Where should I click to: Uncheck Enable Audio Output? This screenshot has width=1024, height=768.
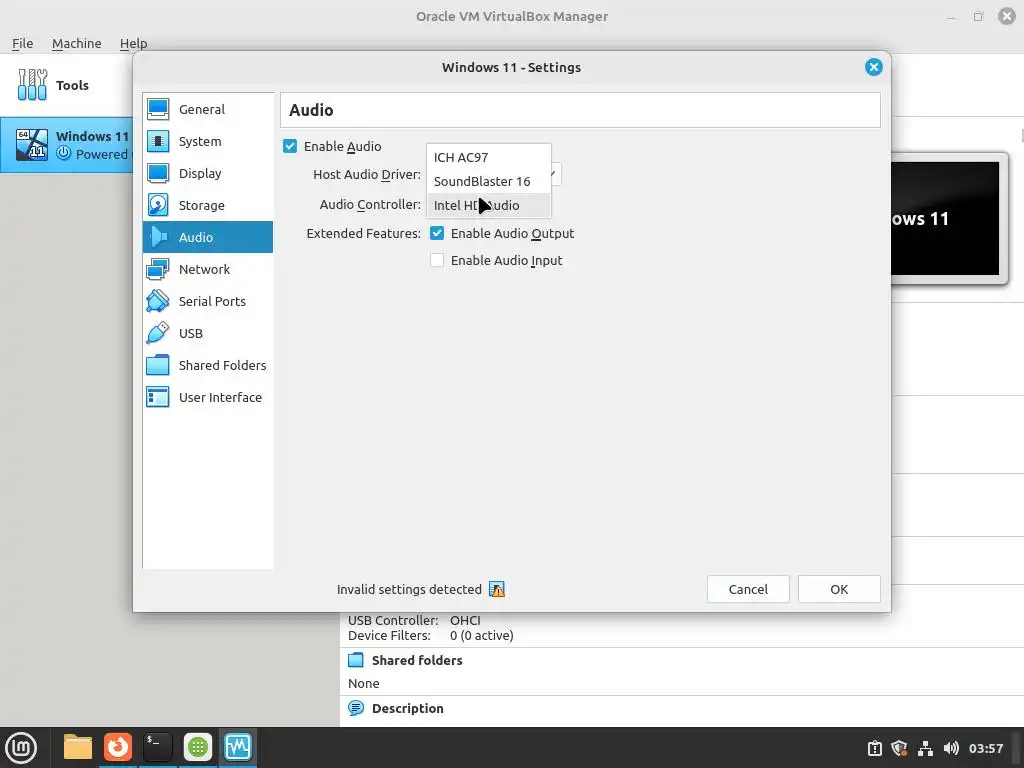click(437, 233)
